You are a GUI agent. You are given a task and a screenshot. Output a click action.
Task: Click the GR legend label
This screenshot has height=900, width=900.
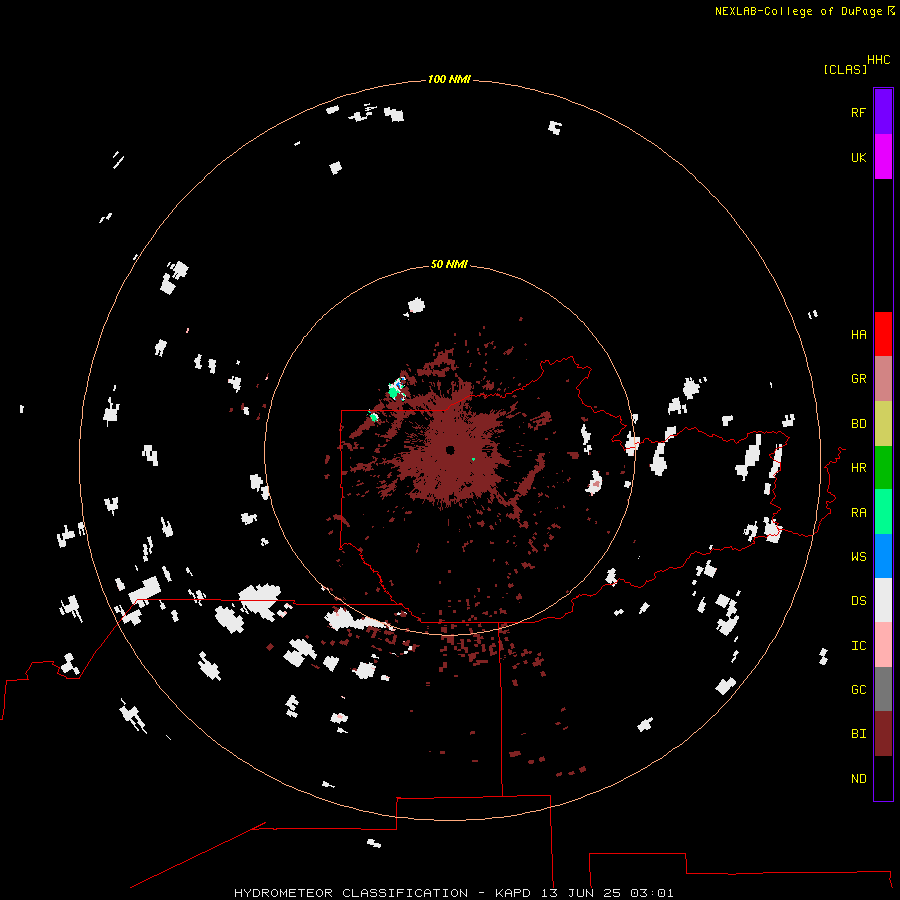pyautogui.click(x=858, y=379)
